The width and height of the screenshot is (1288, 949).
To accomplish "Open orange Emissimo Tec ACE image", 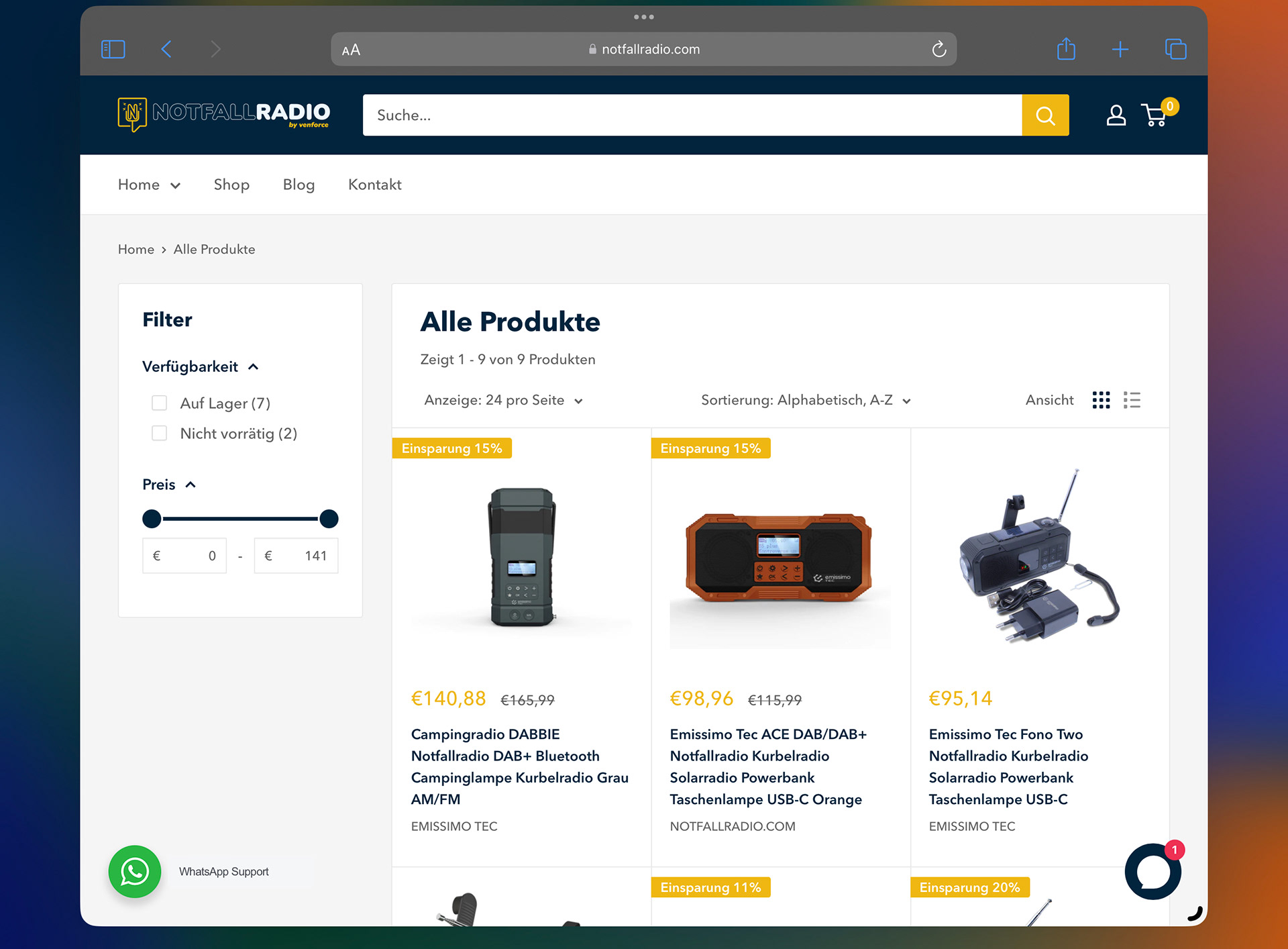I will tap(780, 557).
